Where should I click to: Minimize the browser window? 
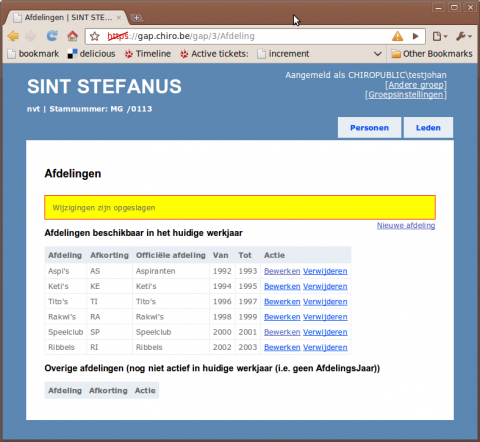(x=438, y=7)
